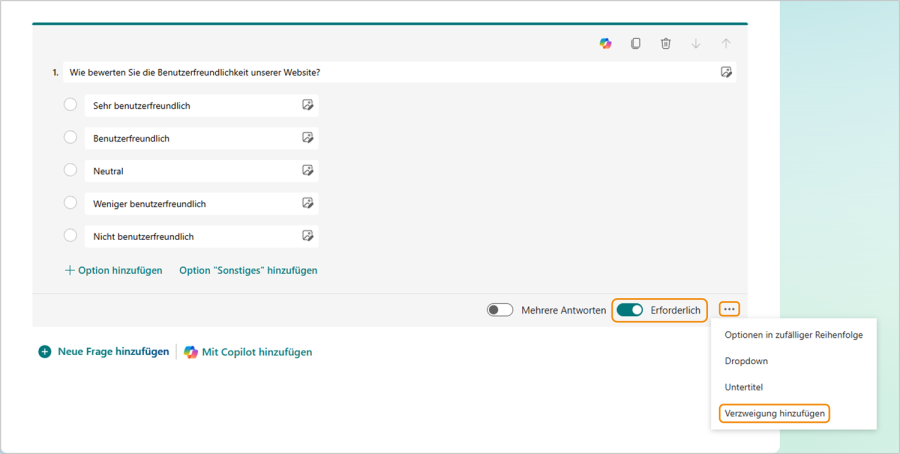This screenshot has height=454, width=900.
Task: Enable the 'Mehrere Antworten' toggle
Action: (x=500, y=310)
